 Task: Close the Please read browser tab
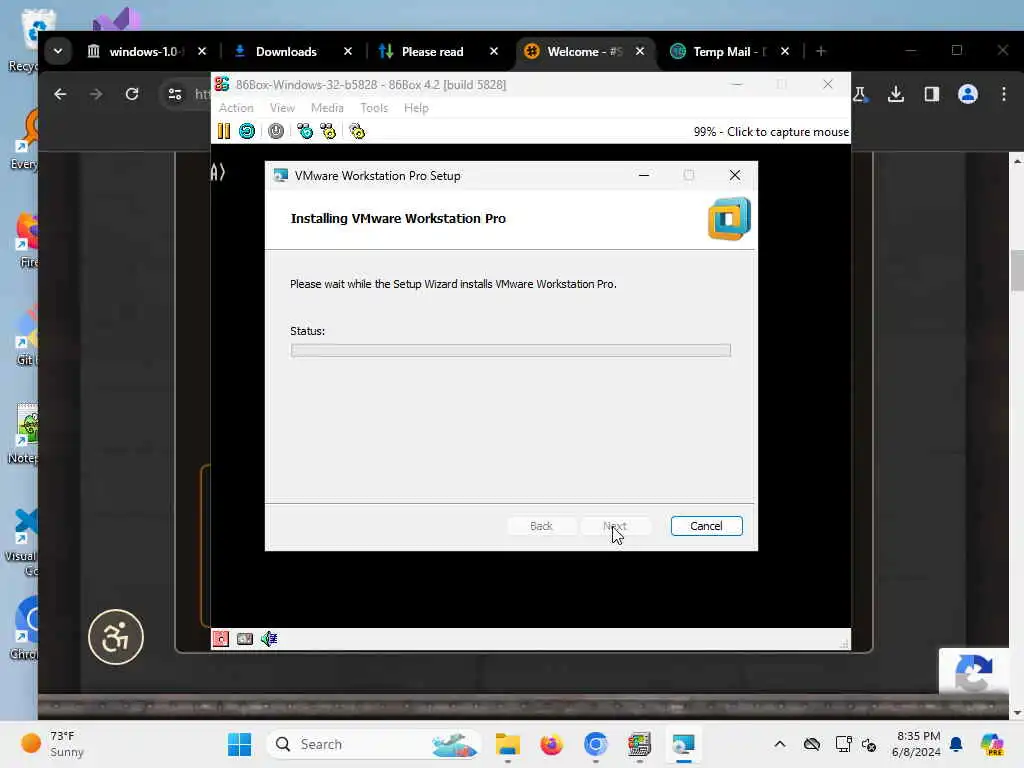pyautogui.click(x=494, y=51)
